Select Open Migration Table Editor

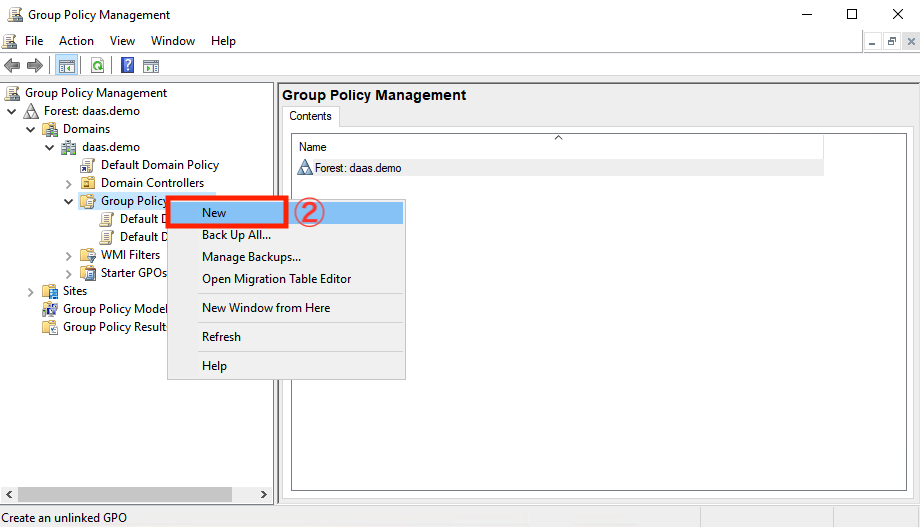point(286,279)
